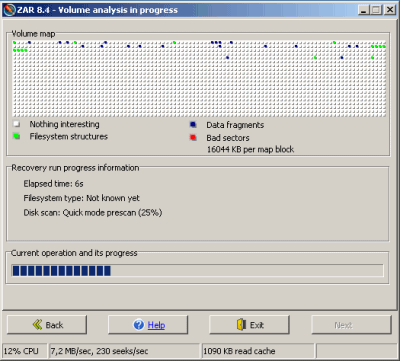The height and width of the screenshot is (361, 400).
Task: Minimize the ZAR window
Action: 364,10
